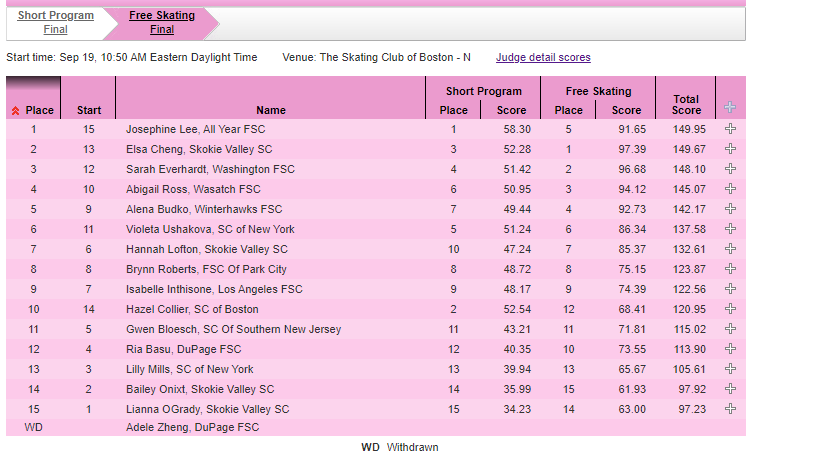Sort by the Total Score column header
This screenshot has height=463, width=819.
click(x=686, y=105)
